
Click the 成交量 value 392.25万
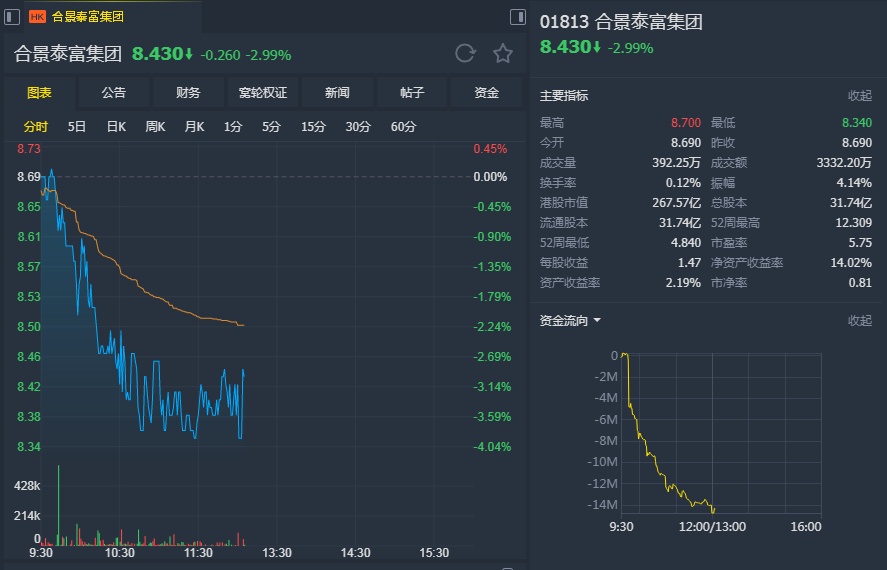coord(676,163)
